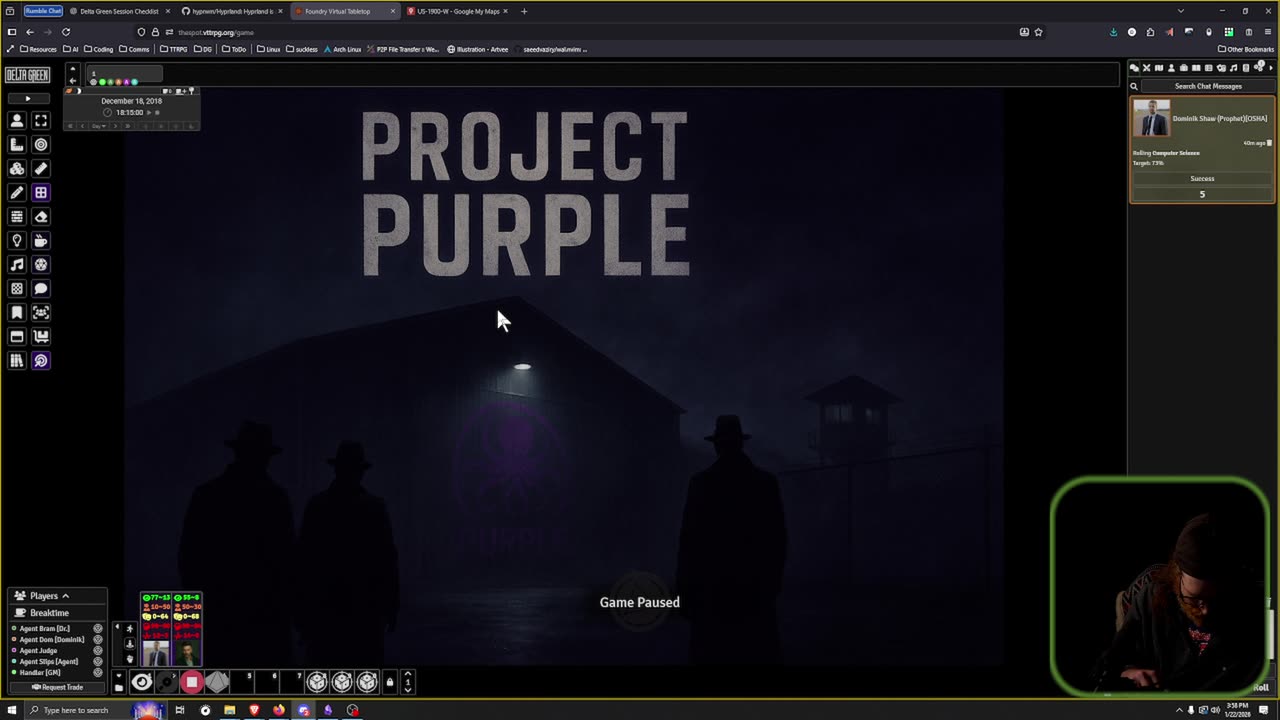Open the Lighting lightbulb controls

coord(17,241)
